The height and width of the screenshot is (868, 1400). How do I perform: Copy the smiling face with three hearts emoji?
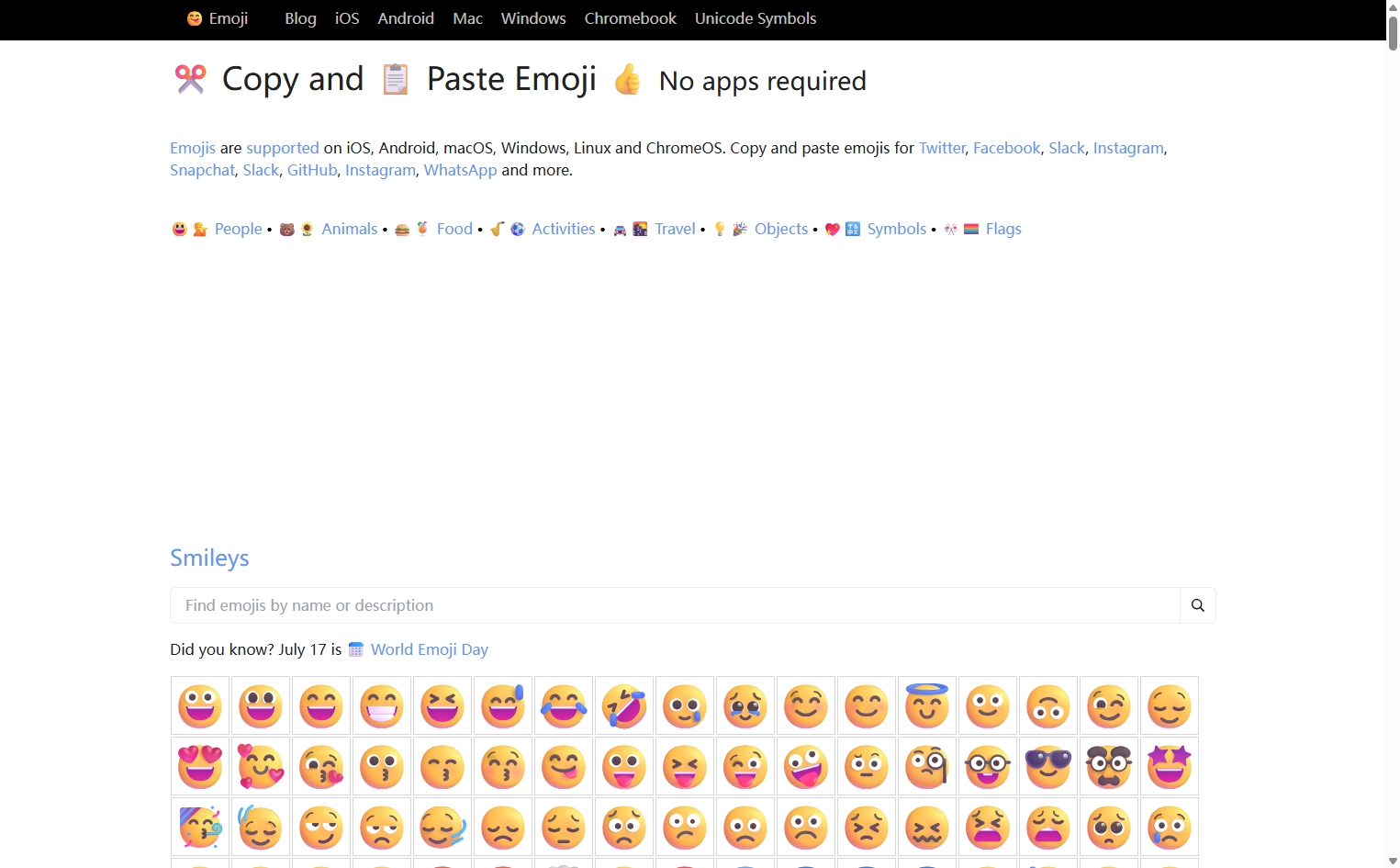click(x=261, y=767)
